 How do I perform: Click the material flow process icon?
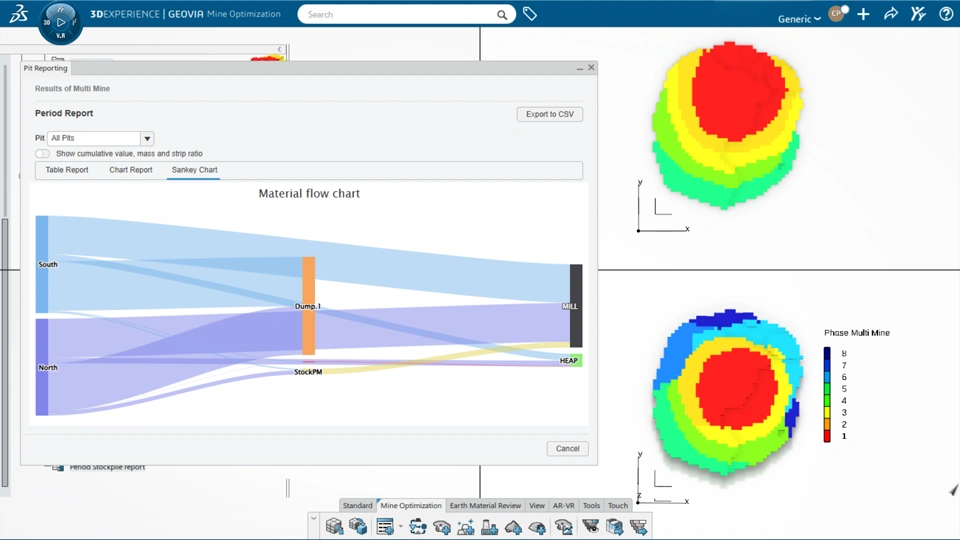[x=418, y=527]
